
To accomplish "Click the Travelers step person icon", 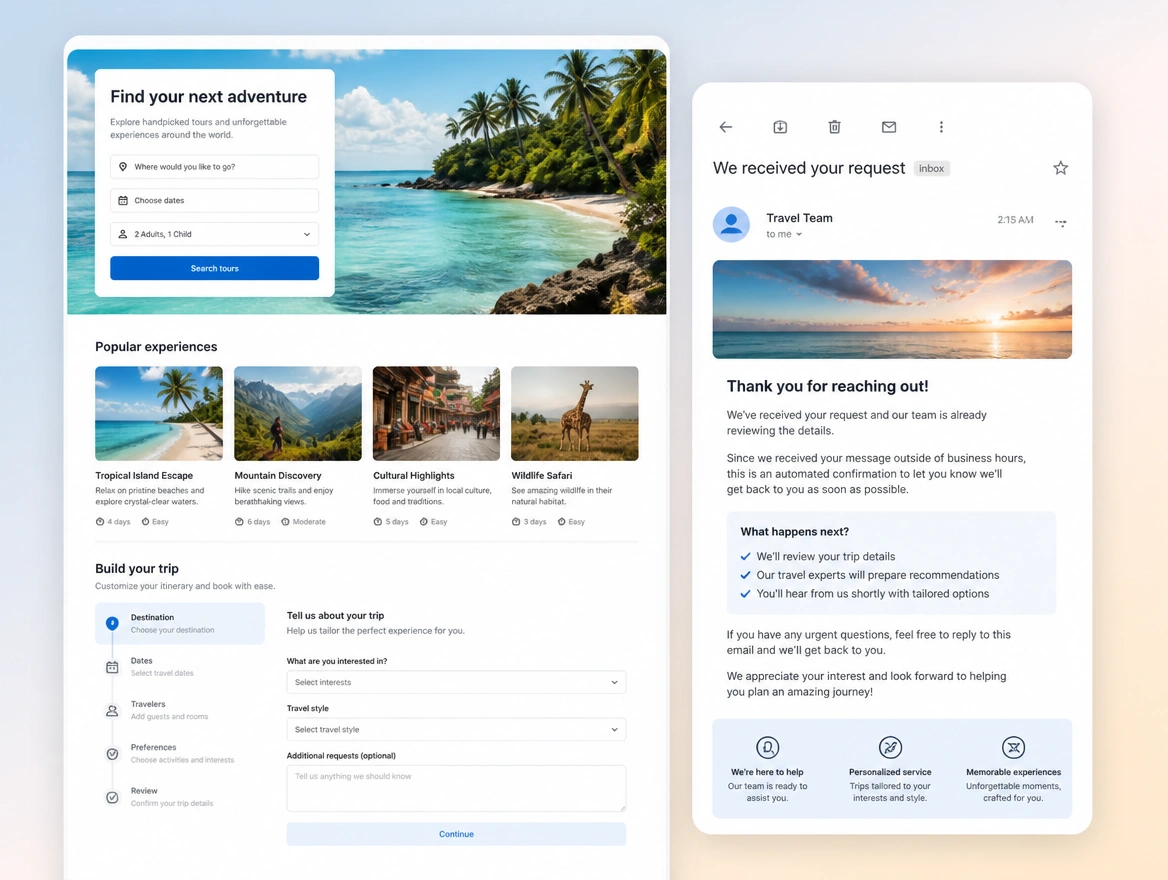I will click(x=112, y=711).
